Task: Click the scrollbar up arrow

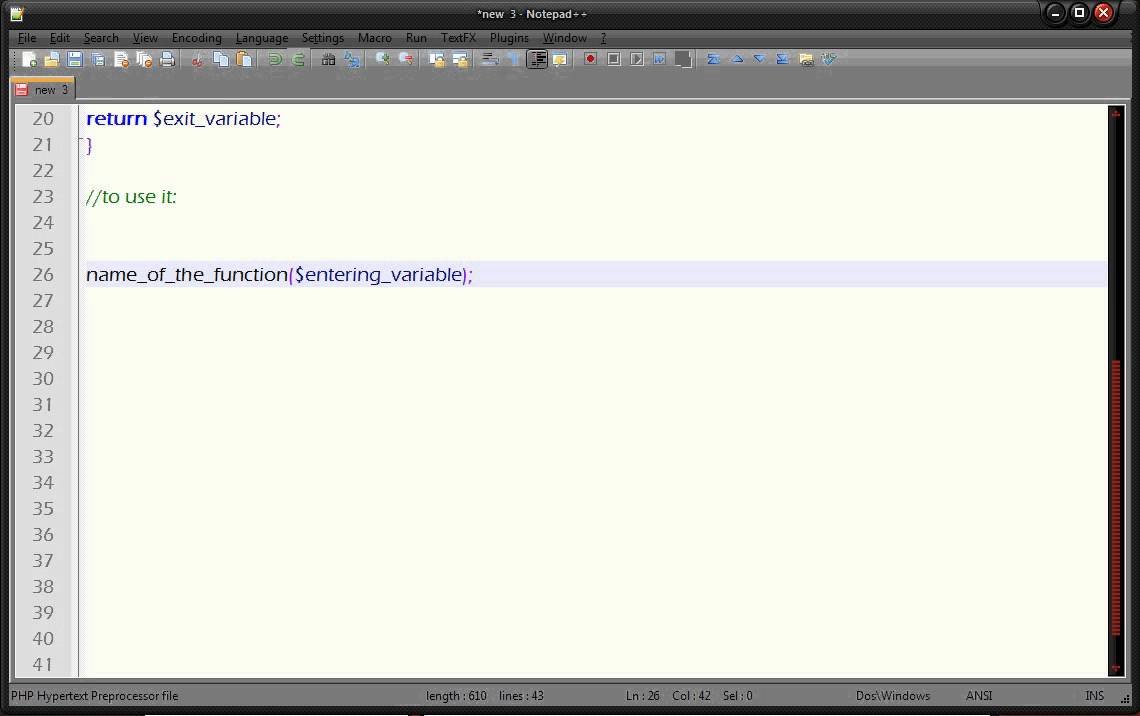Action: coord(1115,113)
